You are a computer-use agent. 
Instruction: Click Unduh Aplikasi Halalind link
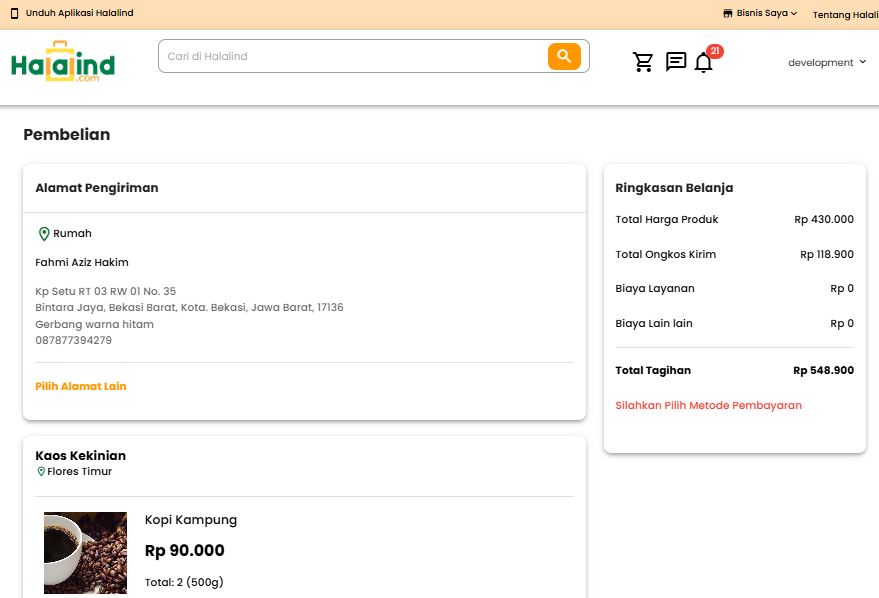point(79,14)
